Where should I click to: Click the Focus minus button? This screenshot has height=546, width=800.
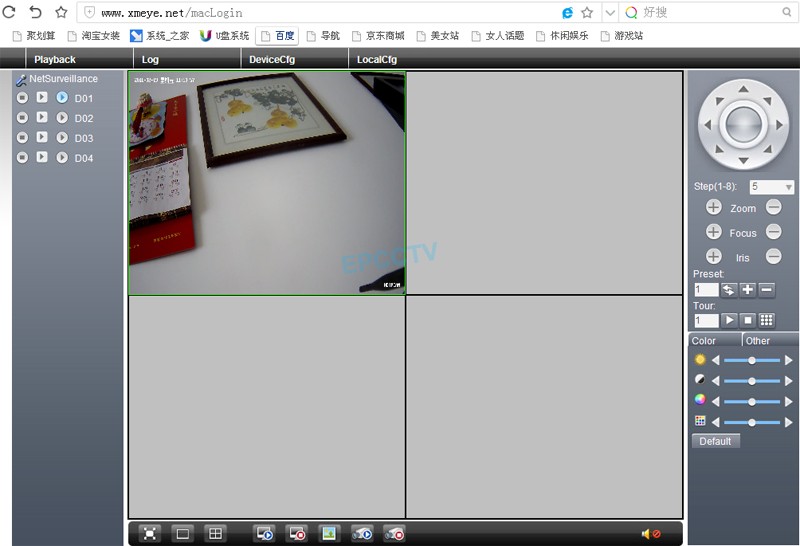click(x=773, y=232)
